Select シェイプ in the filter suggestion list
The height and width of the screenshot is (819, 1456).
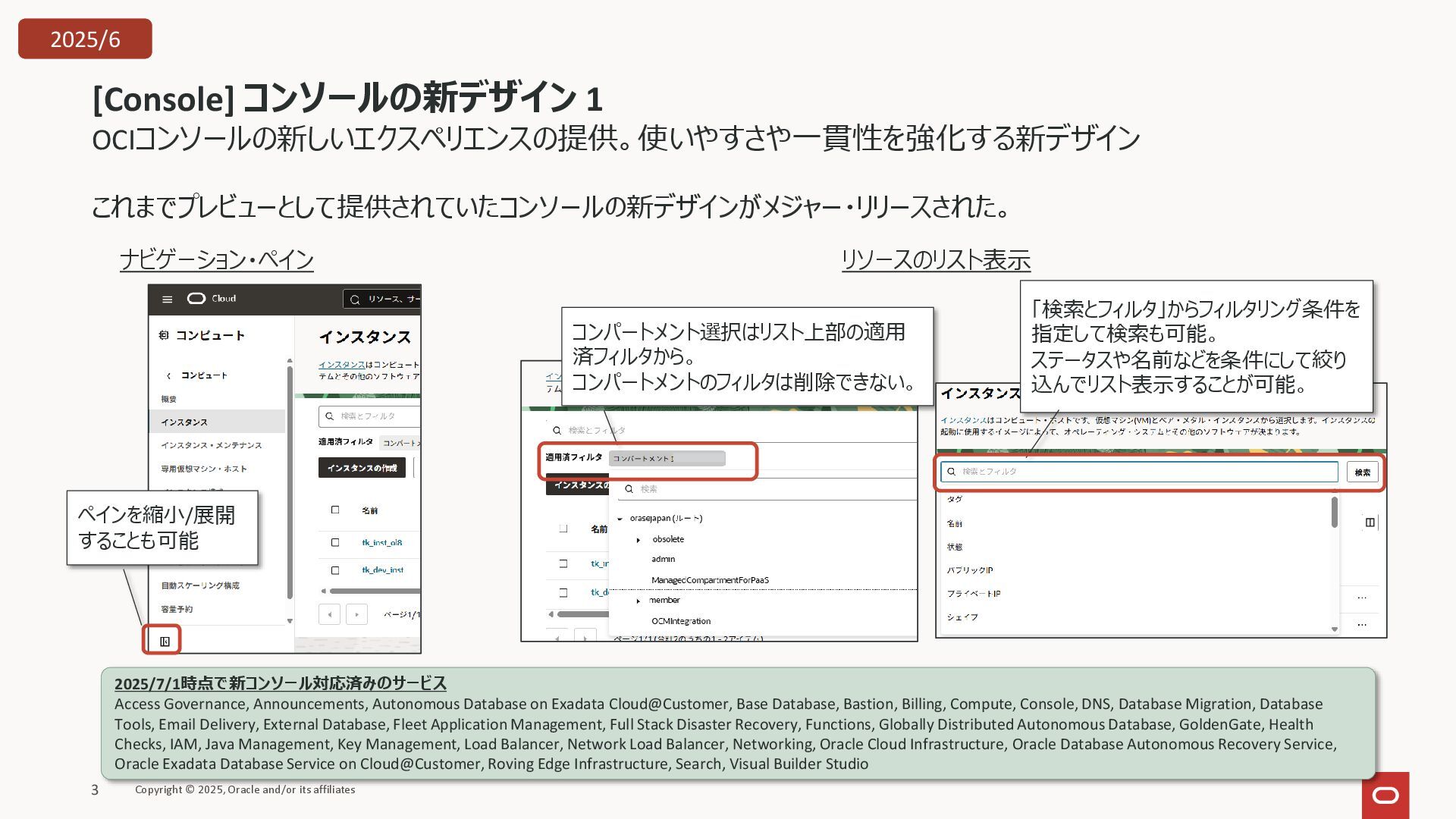962,617
